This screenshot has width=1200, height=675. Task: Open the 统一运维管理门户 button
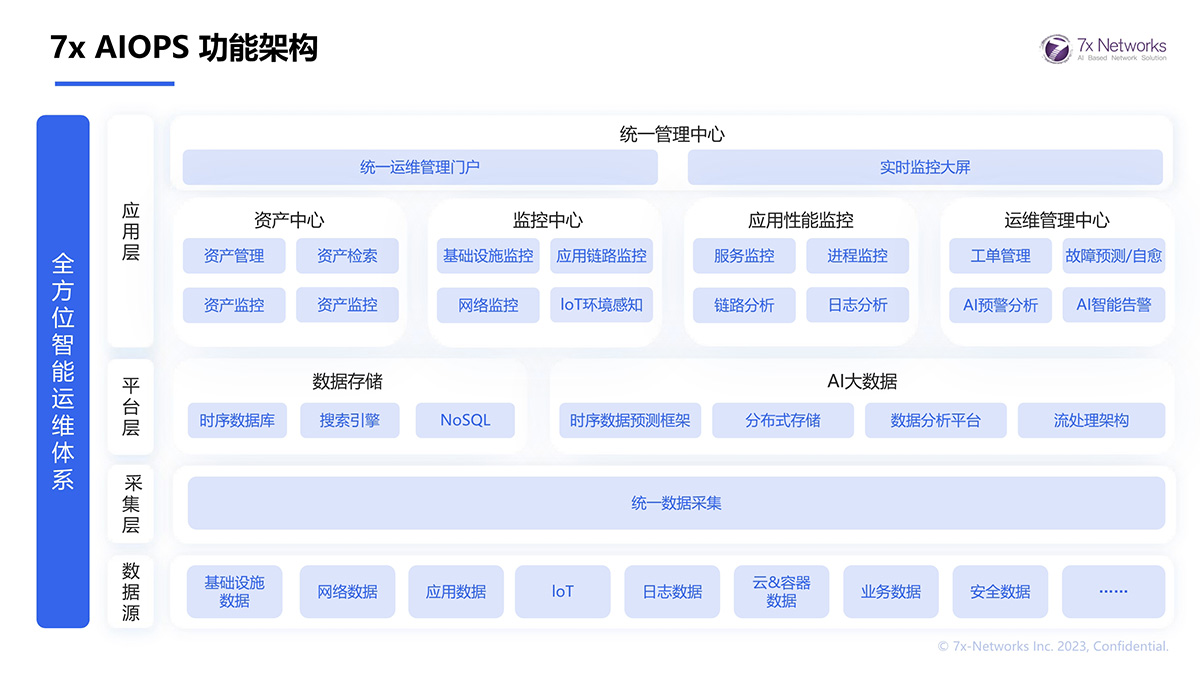pyautogui.click(x=419, y=167)
